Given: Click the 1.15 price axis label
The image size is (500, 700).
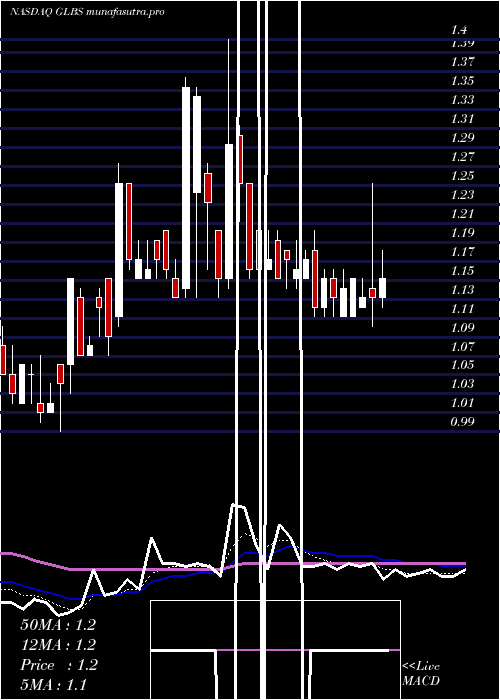Looking at the screenshot, I should click(x=462, y=271).
